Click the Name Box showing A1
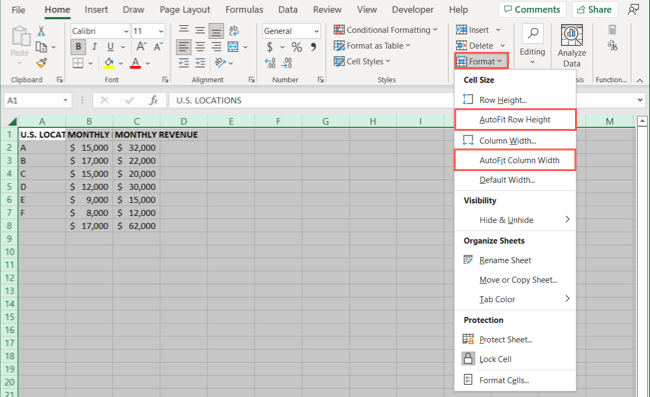 pyautogui.click(x=37, y=100)
